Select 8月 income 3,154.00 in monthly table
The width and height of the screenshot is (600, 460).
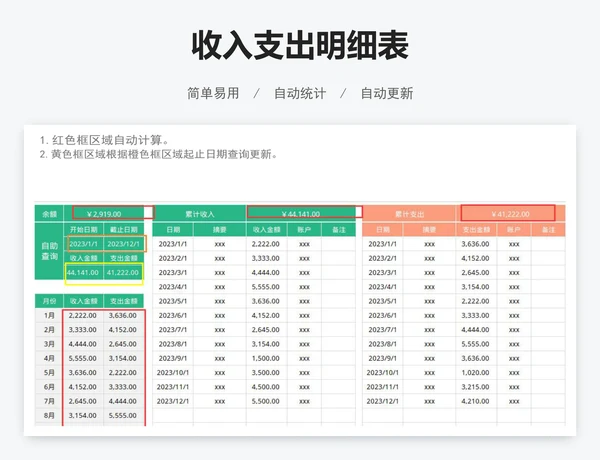pos(83,415)
